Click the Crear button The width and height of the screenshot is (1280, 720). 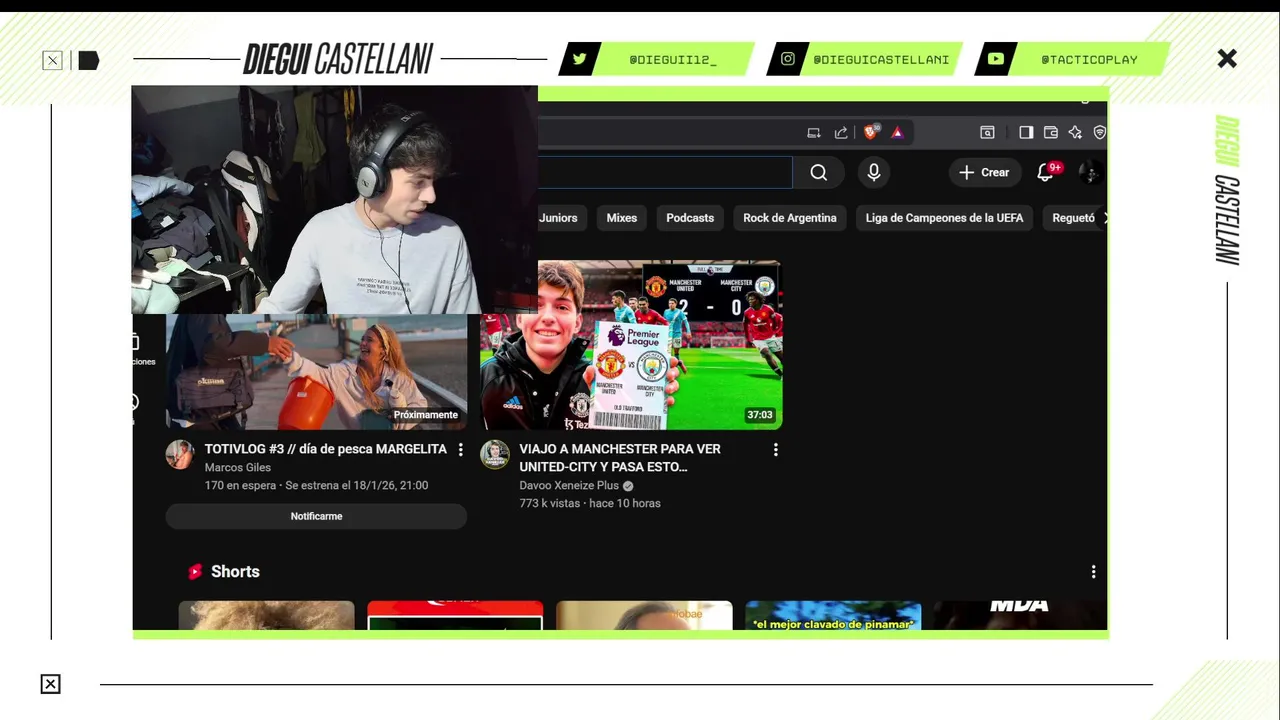point(985,172)
